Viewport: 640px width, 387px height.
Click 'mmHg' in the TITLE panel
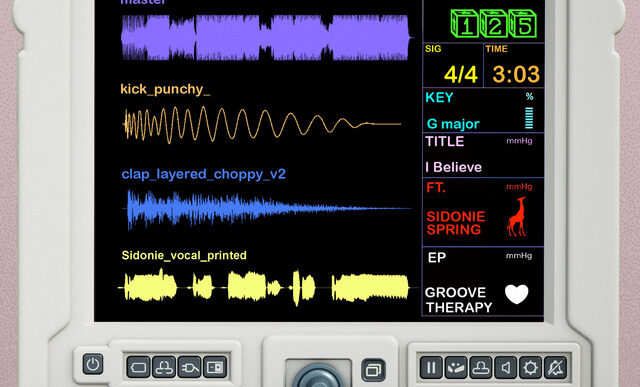pyautogui.click(x=519, y=141)
